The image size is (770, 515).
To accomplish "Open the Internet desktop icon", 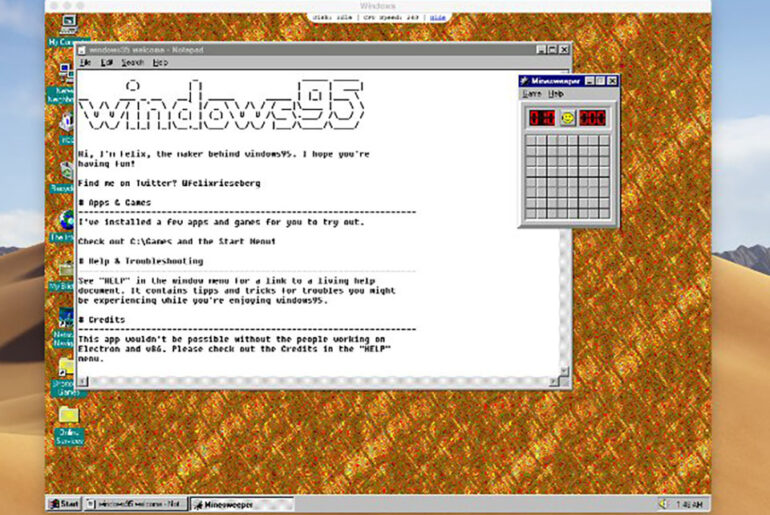I will coord(66,221).
